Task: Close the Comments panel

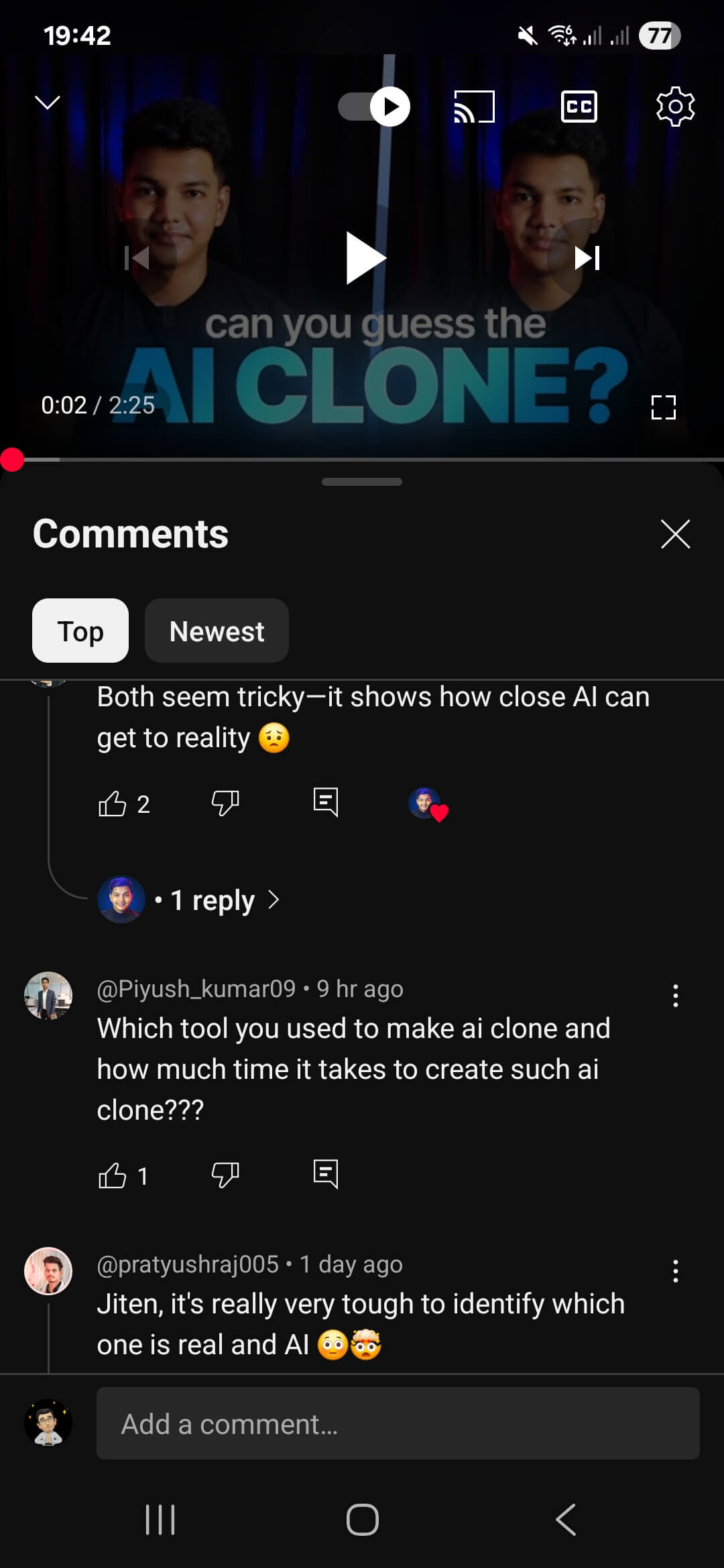Action: coord(675,534)
